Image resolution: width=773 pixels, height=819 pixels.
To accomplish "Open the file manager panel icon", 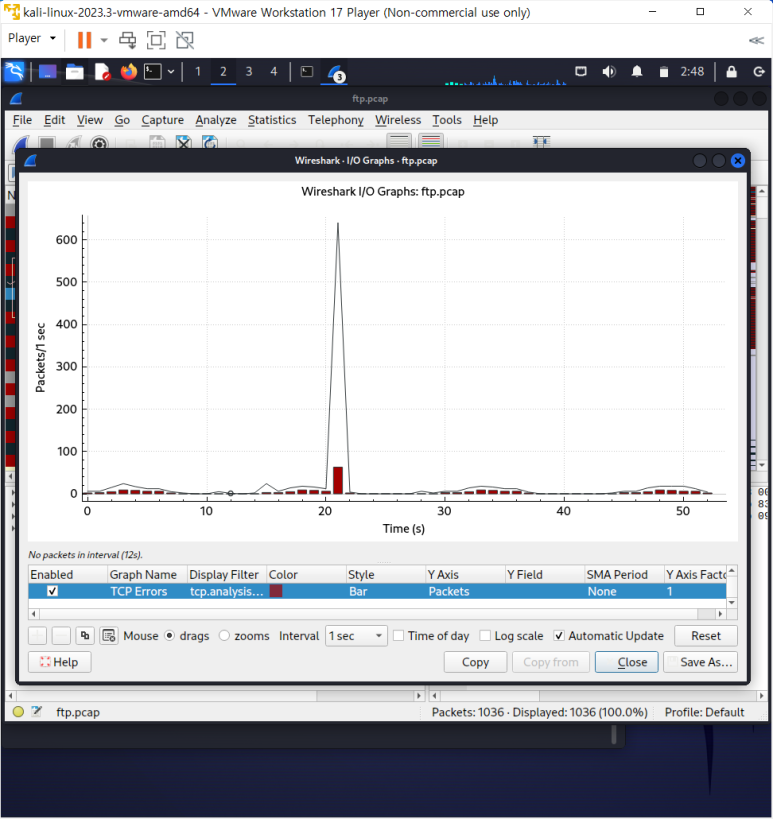I will click(74, 72).
